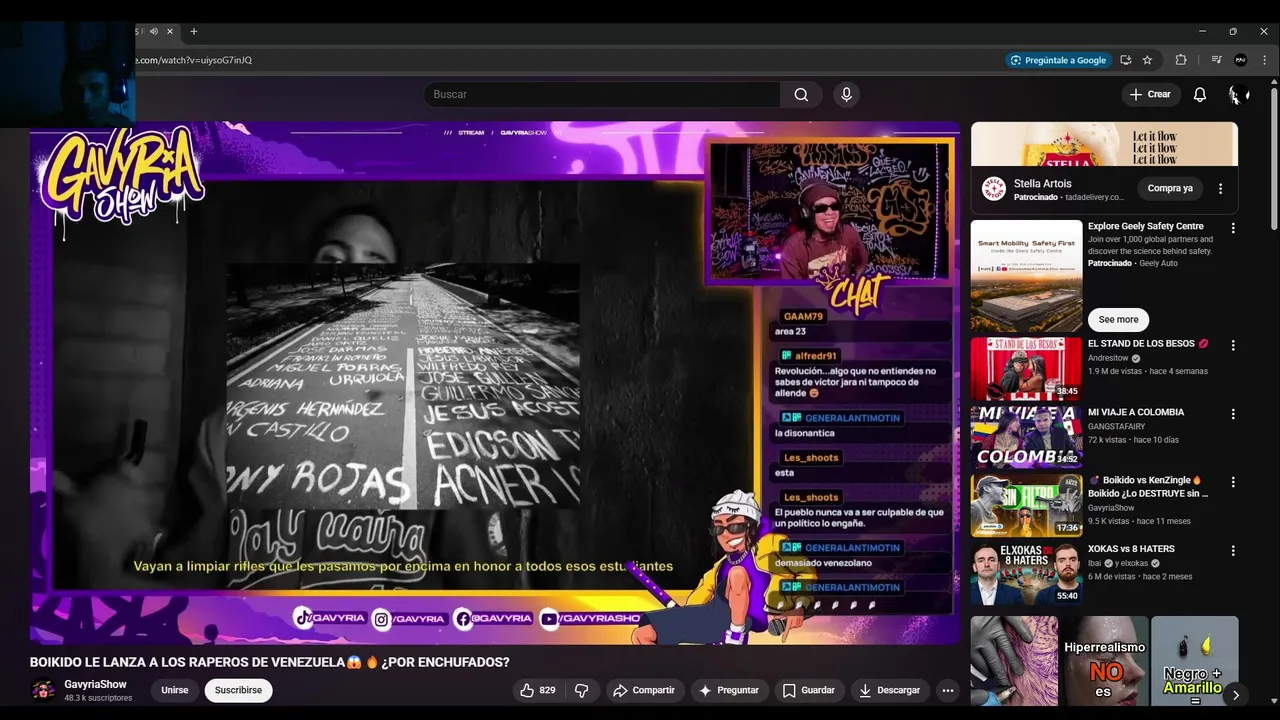Viewport: 1280px width, 720px height.
Task: Open Geely Safety Centre ad options
Action: (x=1232, y=228)
